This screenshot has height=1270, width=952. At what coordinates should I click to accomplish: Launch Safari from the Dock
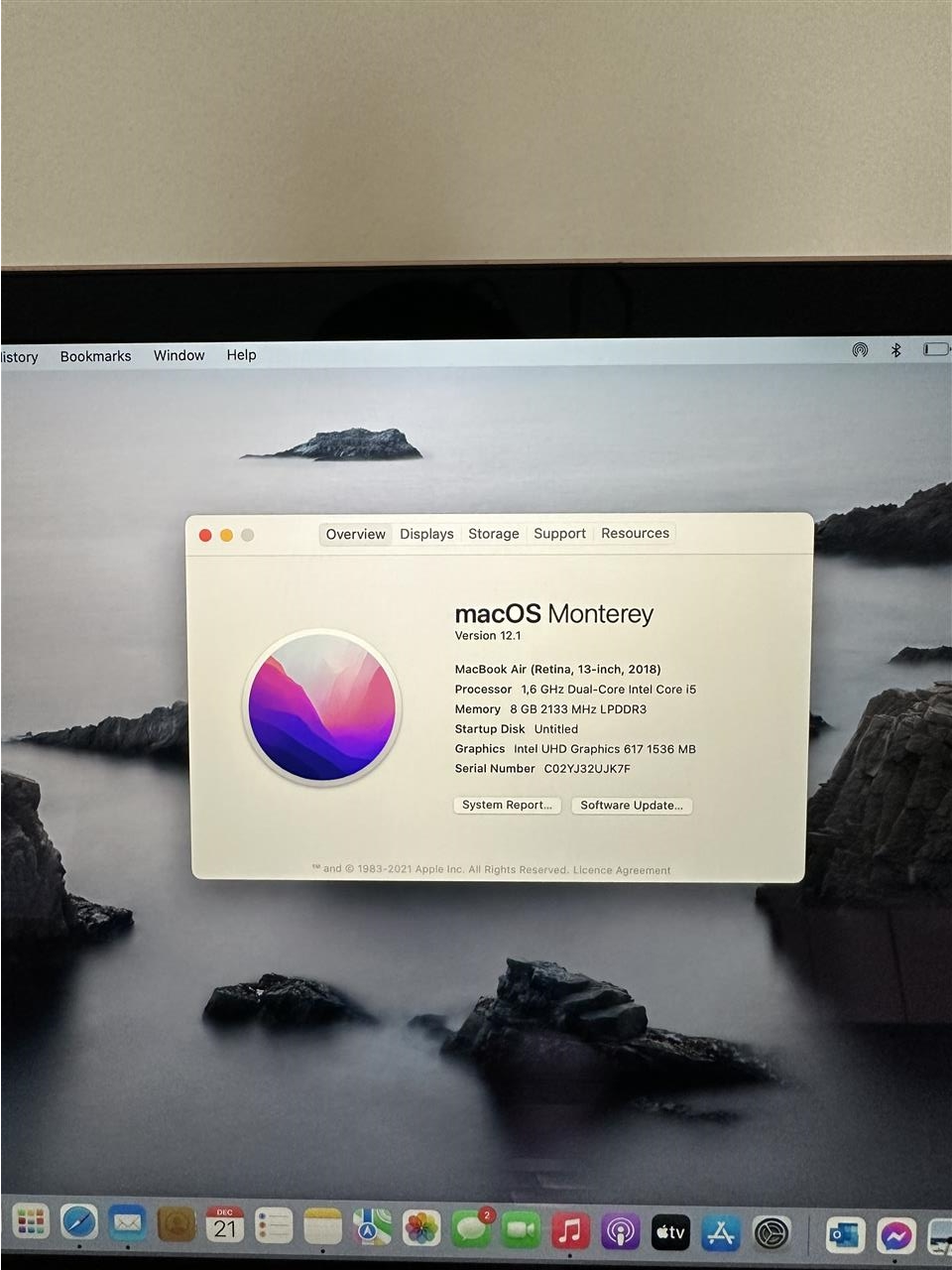point(79,1222)
